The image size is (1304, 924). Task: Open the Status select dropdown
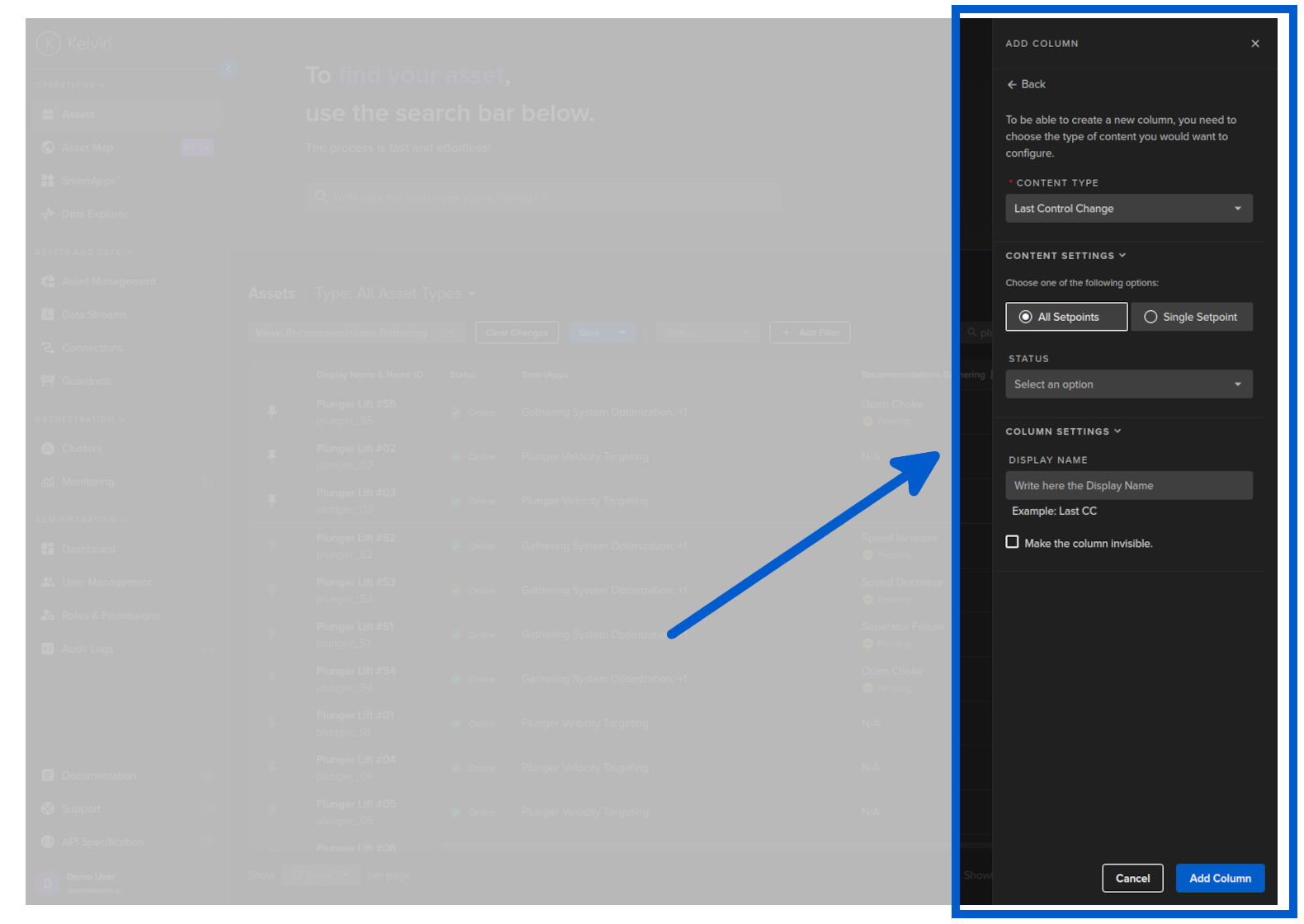1128,384
